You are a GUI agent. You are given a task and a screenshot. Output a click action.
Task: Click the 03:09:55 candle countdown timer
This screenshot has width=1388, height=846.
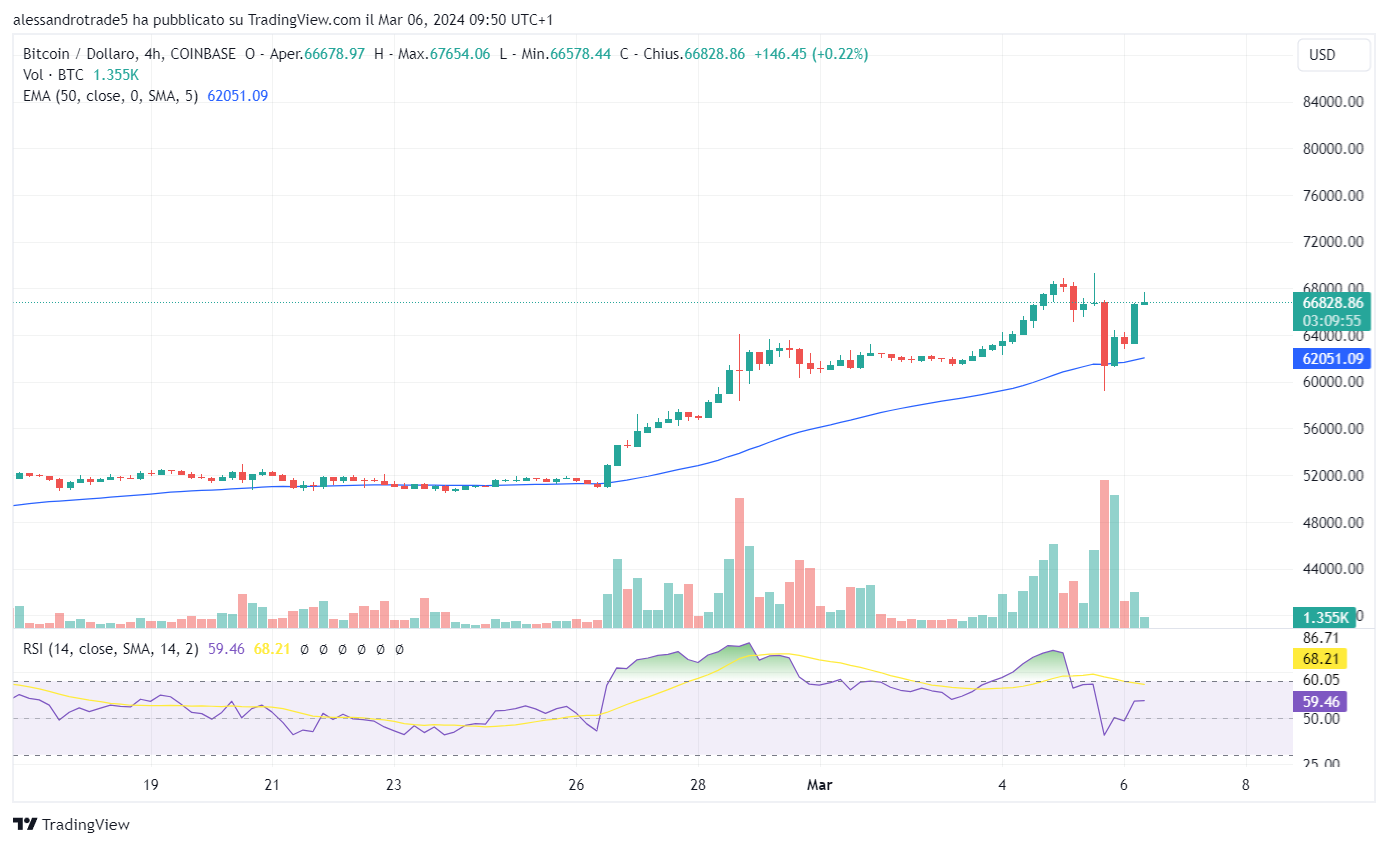point(1331,321)
